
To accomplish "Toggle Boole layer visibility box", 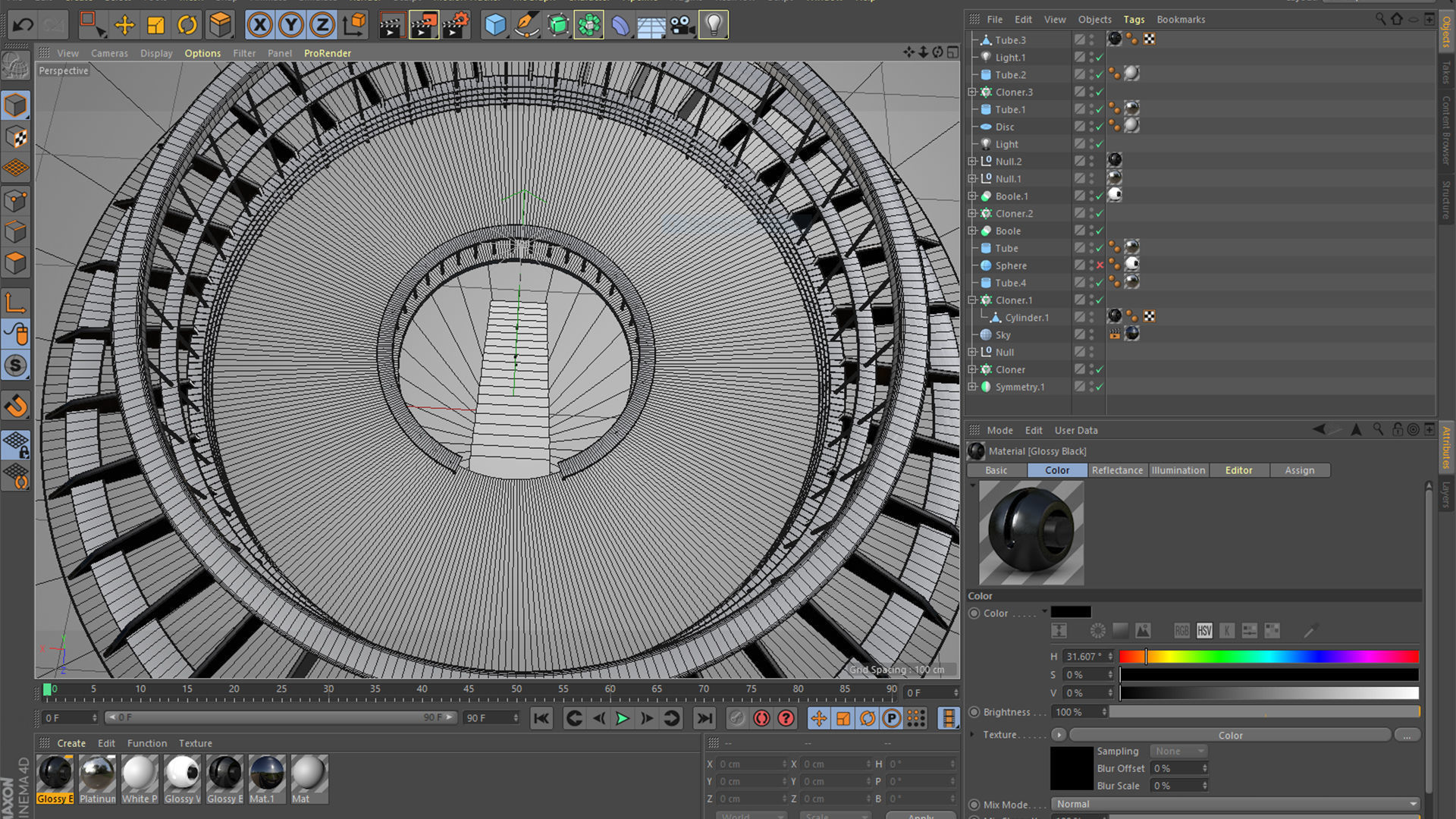I will tap(1079, 231).
